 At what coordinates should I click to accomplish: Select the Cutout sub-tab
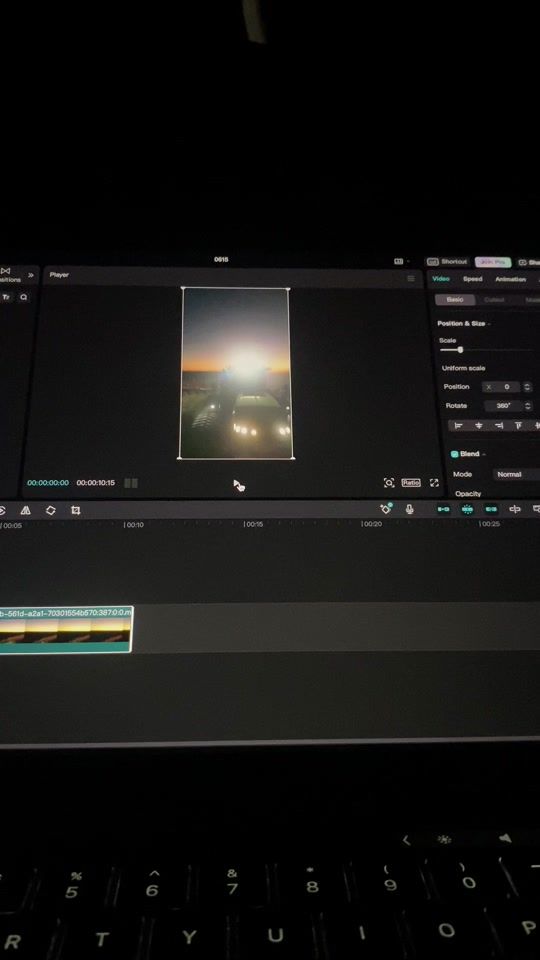pos(494,300)
